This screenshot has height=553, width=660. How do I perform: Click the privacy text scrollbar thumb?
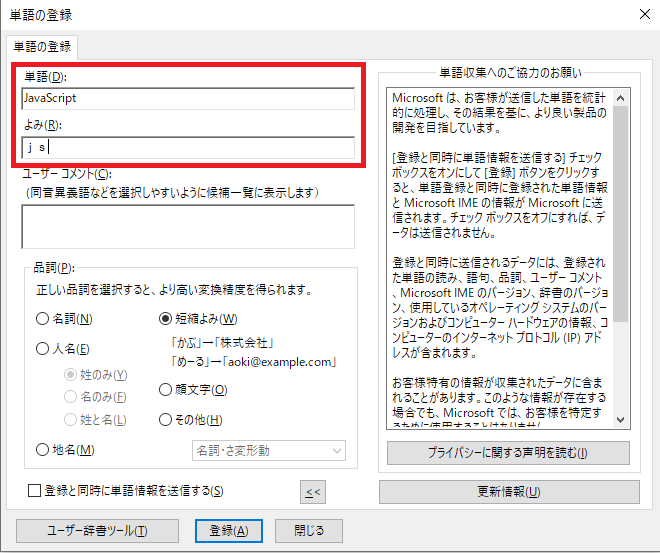[620, 214]
